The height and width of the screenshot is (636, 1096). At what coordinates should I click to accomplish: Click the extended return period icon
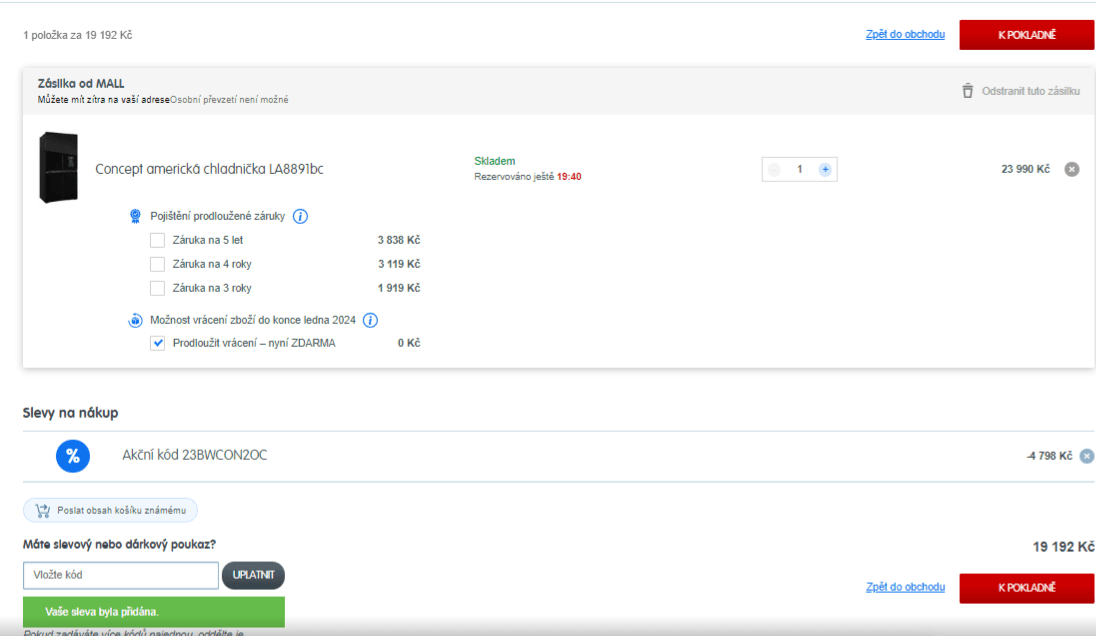tap(135, 320)
